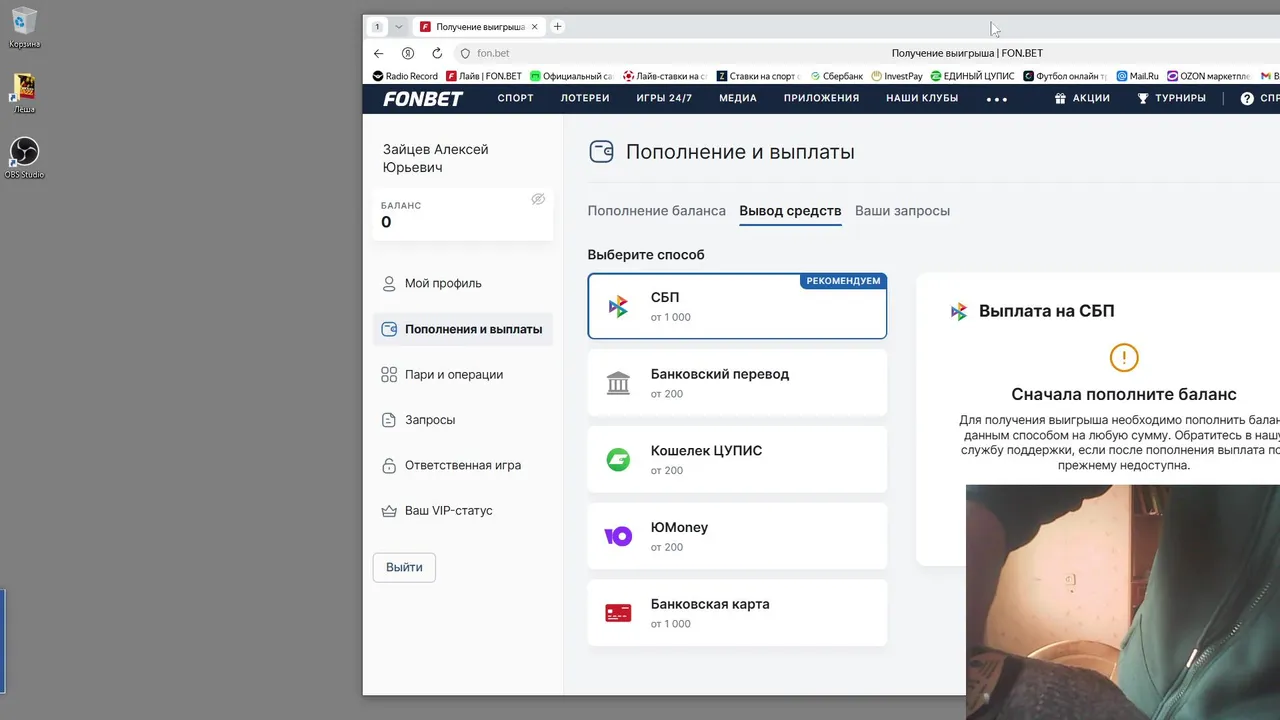
Task: Click the Выберите способ heading
Action: 646,255
